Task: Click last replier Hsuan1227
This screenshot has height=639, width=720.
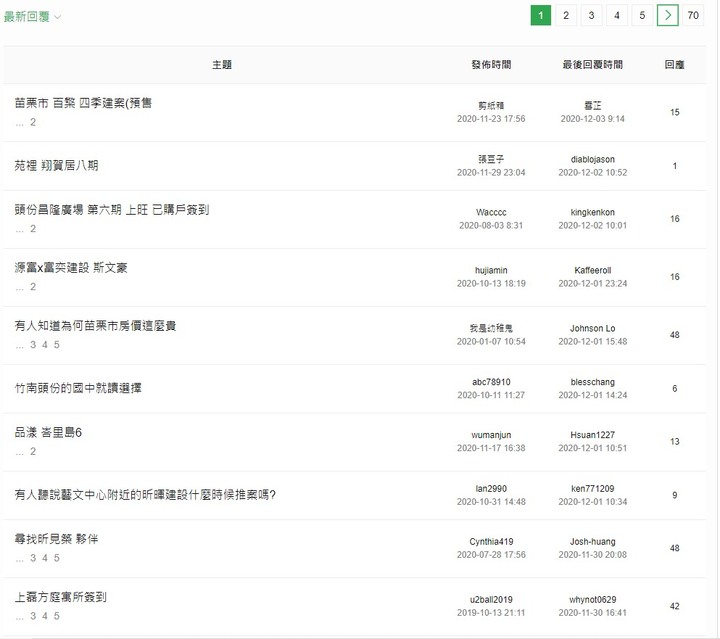Action: pyautogui.click(x=592, y=435)
